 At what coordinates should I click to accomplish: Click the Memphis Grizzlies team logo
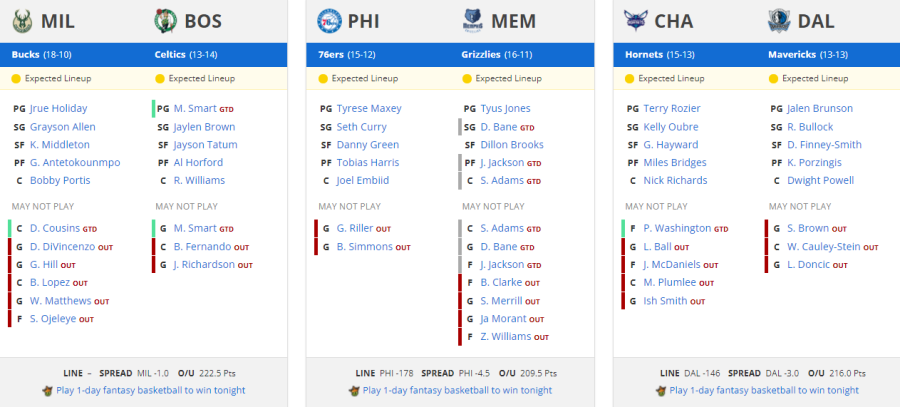click(x=473, y=21)
